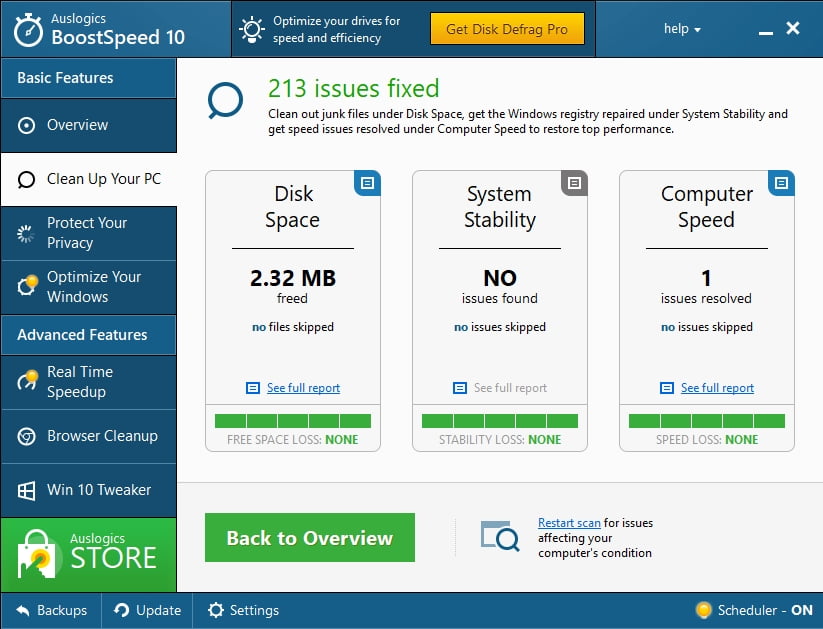Click Get Disk Defrag Pro button
823x629 pixels.
(507, 29)
